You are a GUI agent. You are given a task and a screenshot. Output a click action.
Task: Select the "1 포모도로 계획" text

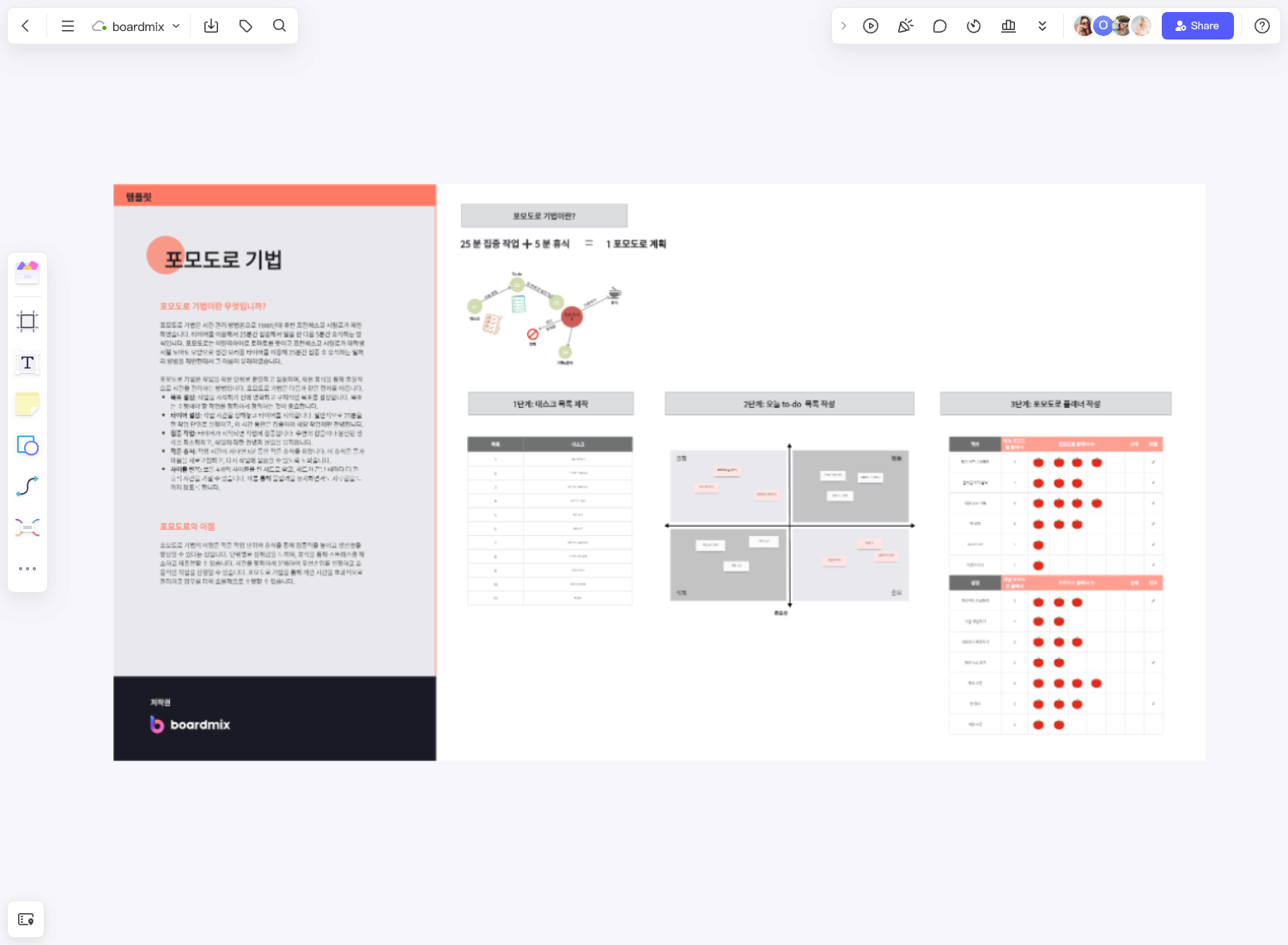[636, 244]
